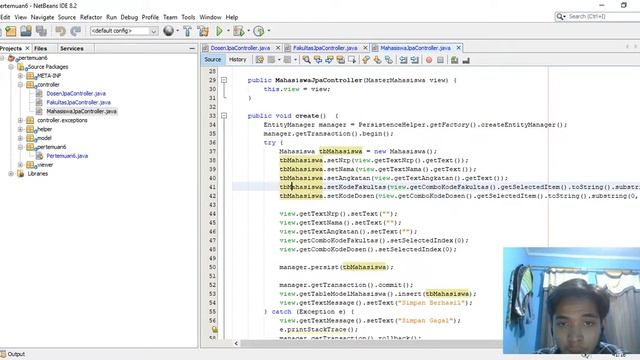
Task: Click Find Previous Occurrence icon
Action: click(x=318, y=60)
